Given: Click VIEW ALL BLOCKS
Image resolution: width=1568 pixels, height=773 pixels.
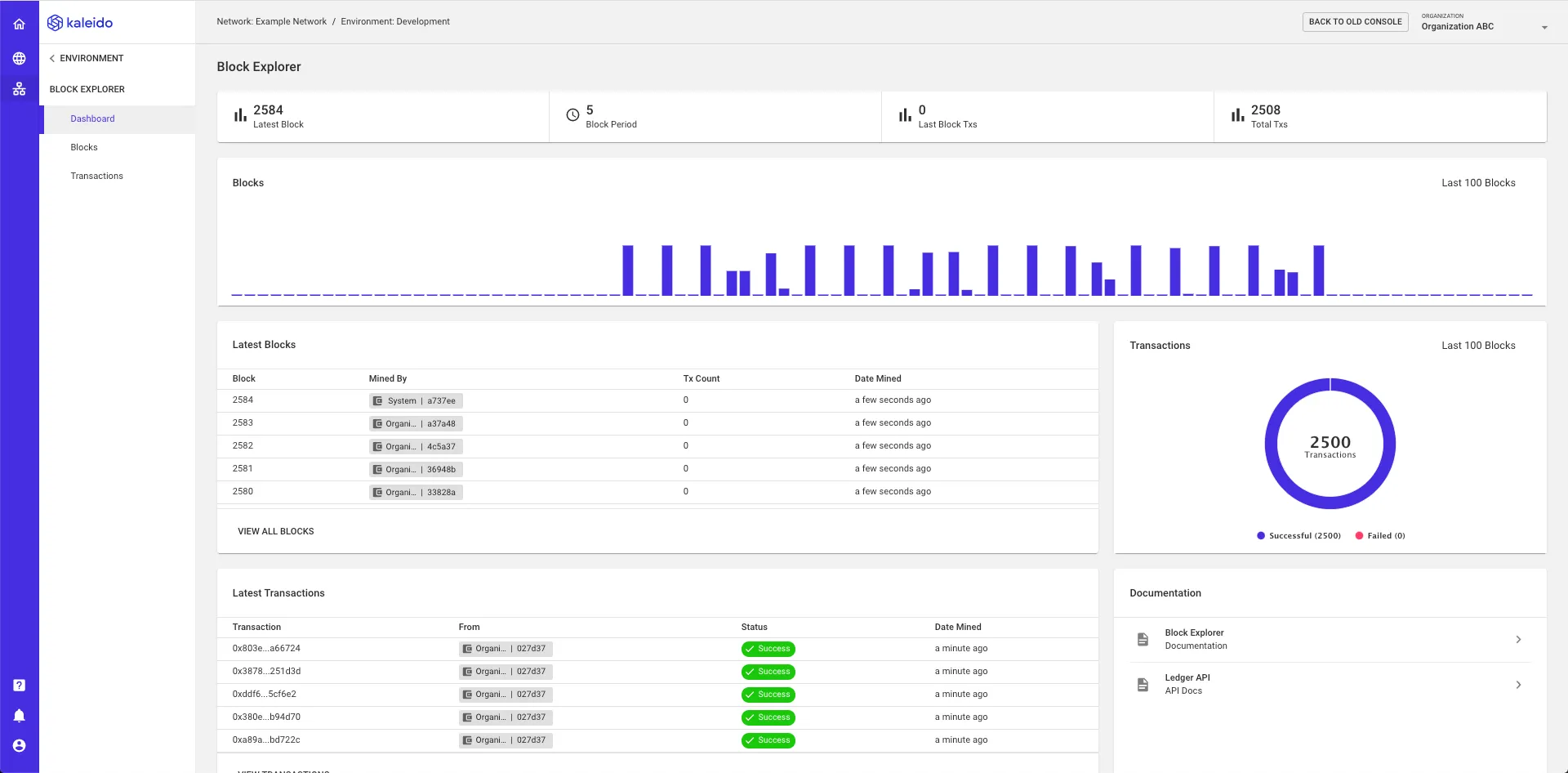Looking at the screenshot, I should (276, 531).
